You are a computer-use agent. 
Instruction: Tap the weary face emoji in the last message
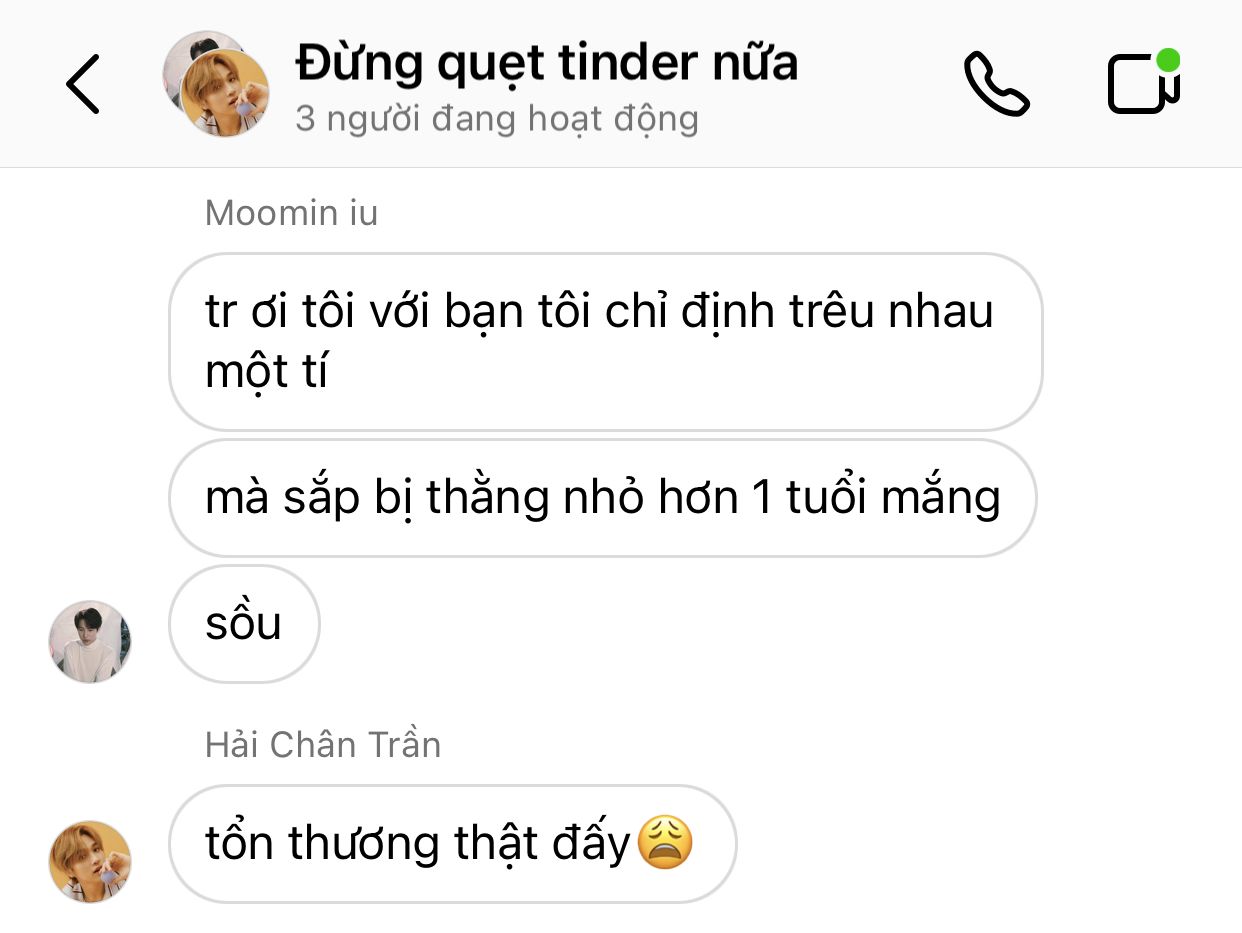(665, 842)
